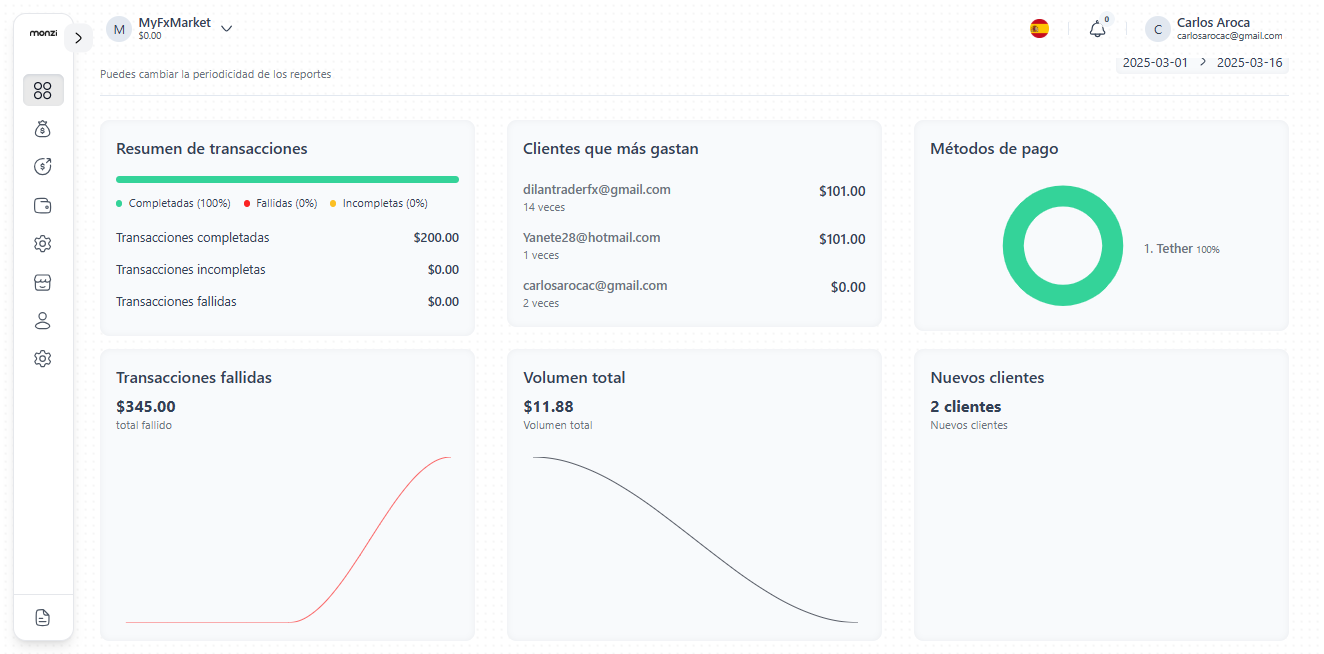Open the bottom settings gear icon

coord(42,358)
